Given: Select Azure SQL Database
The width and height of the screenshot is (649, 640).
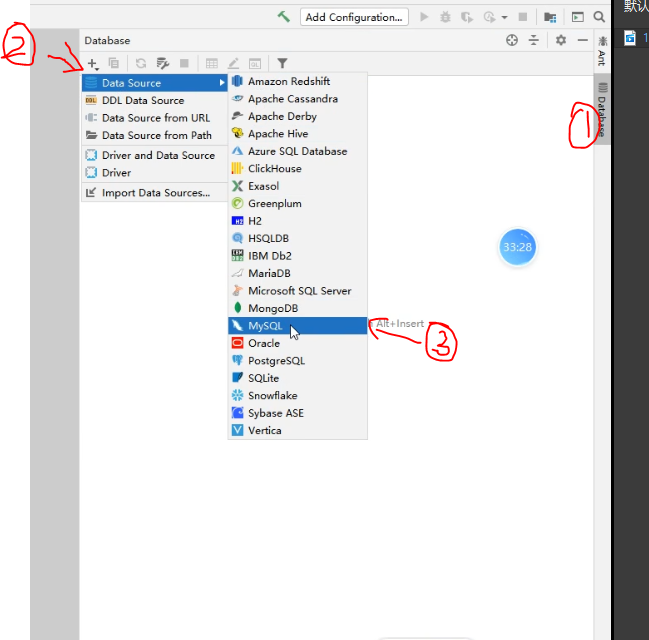Looking at the screenshot, I should click(298, 151).
